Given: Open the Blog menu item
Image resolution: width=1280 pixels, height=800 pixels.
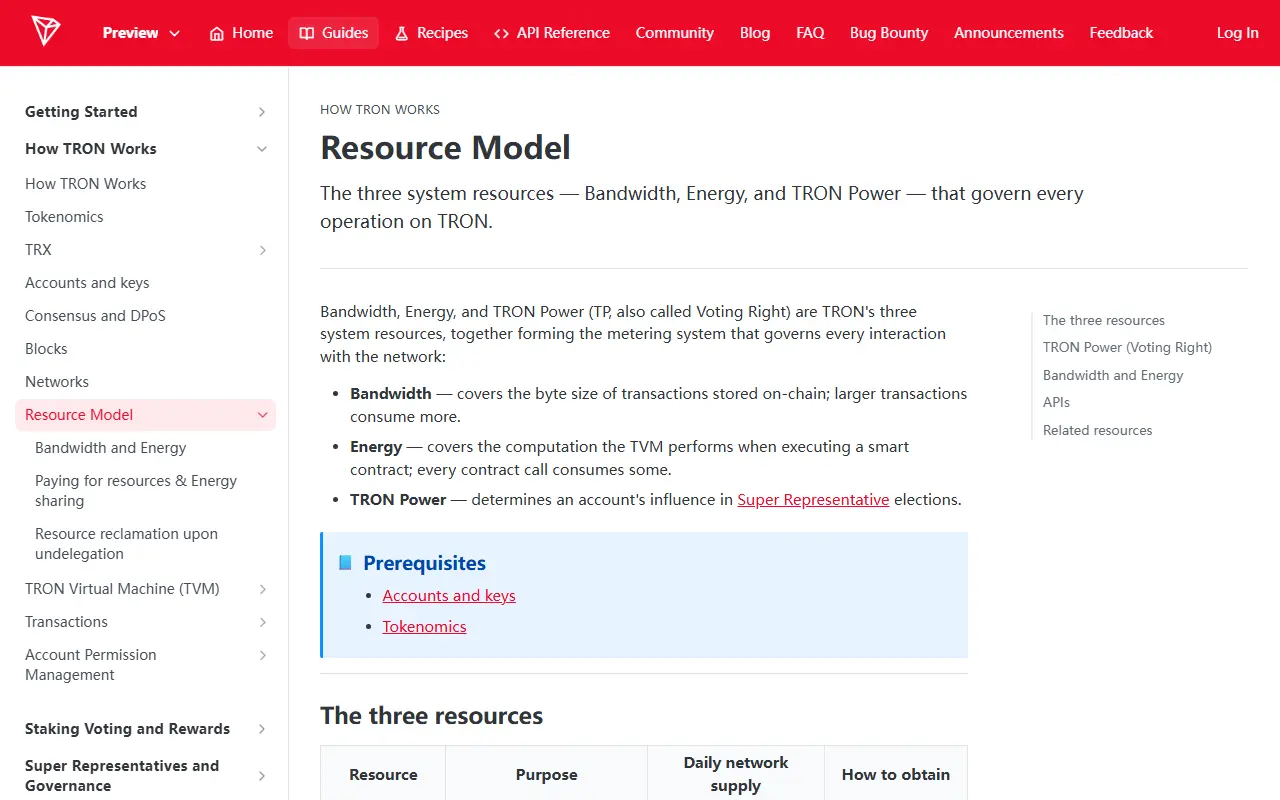Looking at the screenshot, I should click(755, 33).
